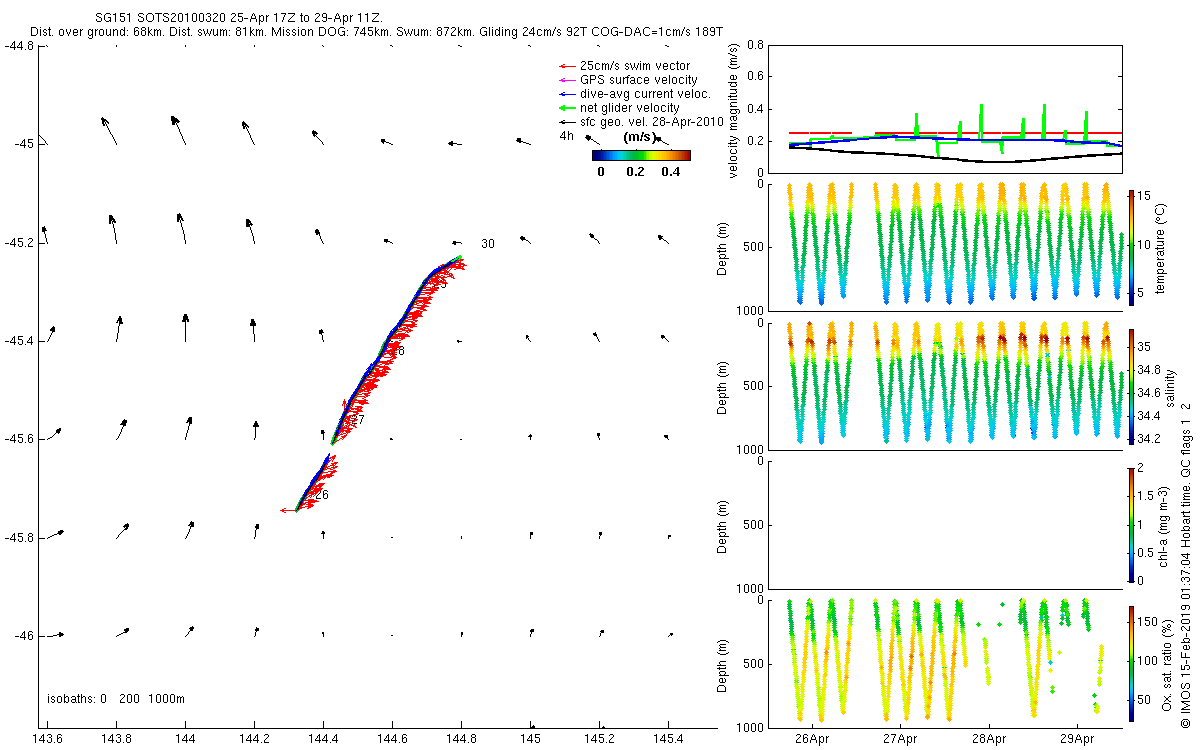1200x750 pixels.
Task: Click the chl-a (mg m-3) colorbar
Action: tap(1131, 524)
